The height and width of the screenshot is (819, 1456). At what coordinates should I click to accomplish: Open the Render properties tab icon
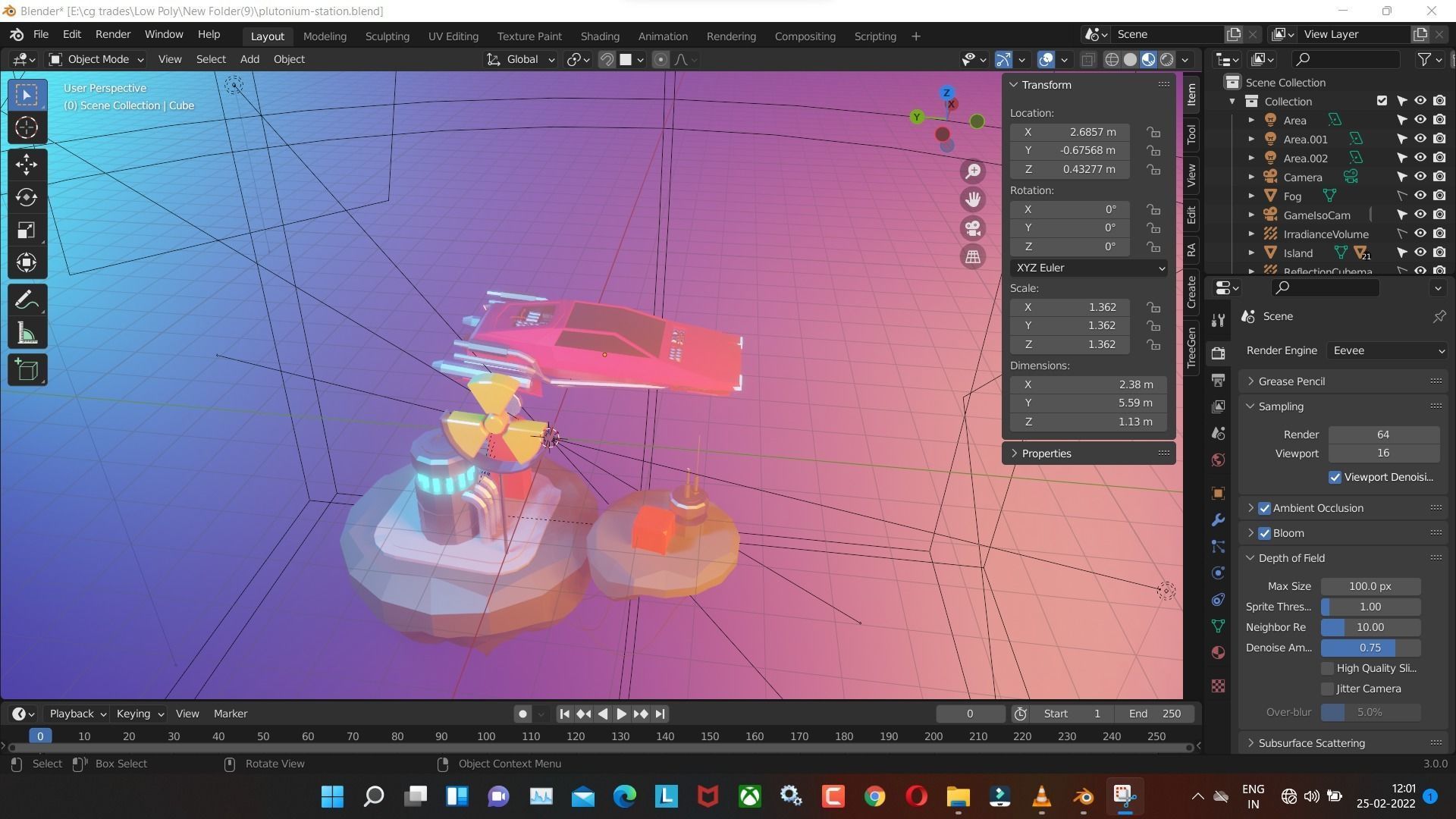[x=1218, y=353]
